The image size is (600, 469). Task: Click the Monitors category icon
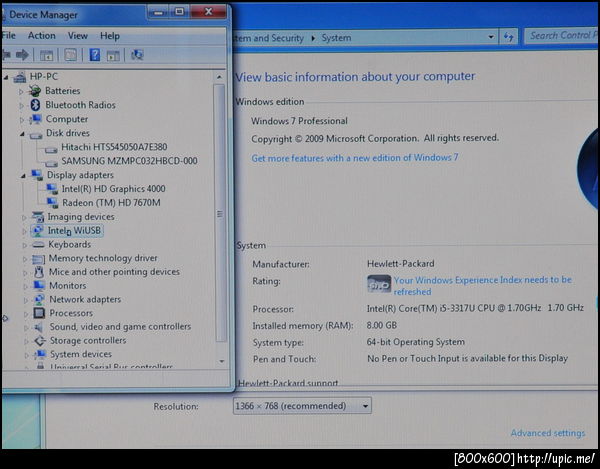[39, 285]
